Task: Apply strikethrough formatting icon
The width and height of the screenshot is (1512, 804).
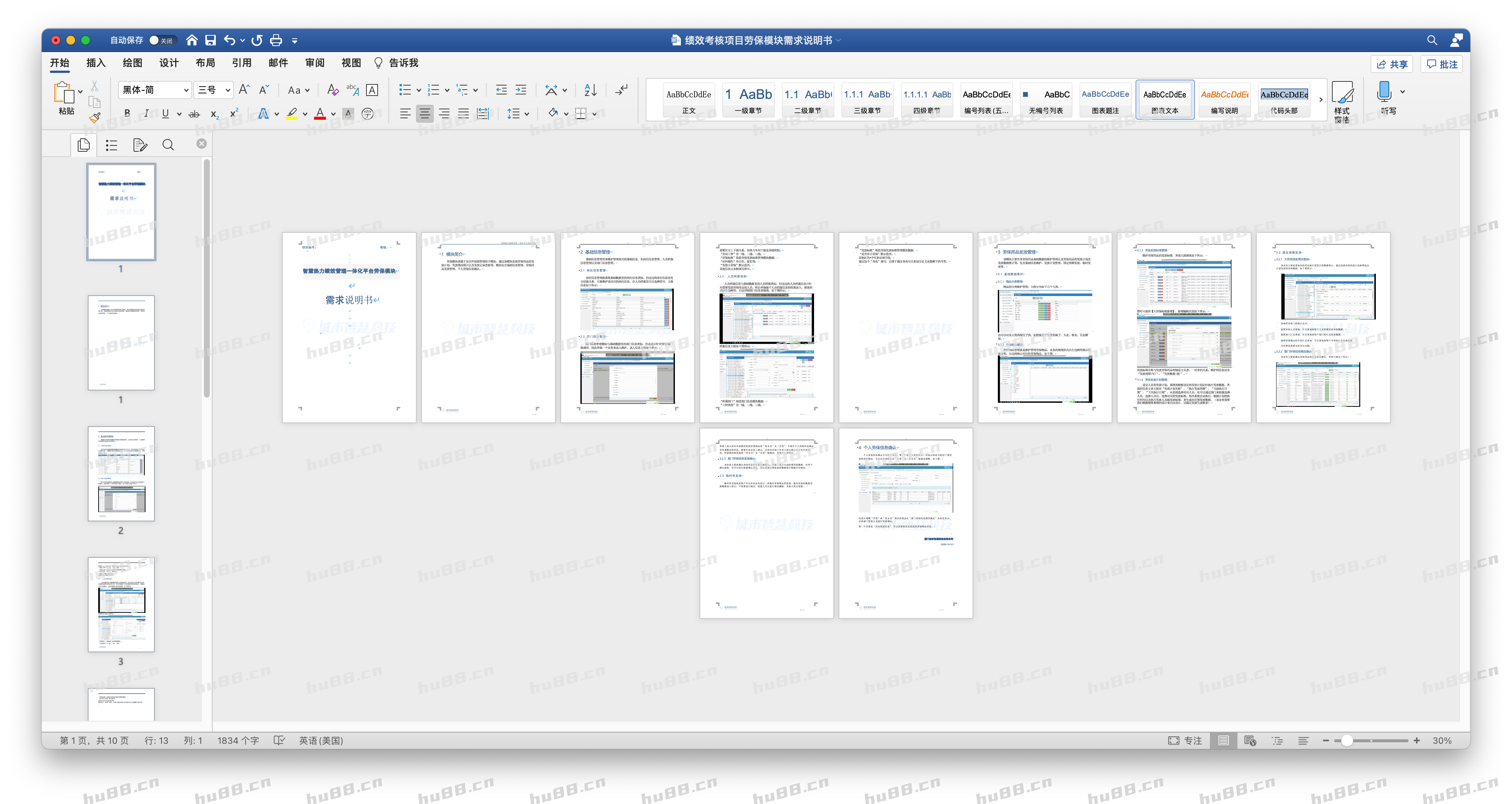Action: [194, 114]
